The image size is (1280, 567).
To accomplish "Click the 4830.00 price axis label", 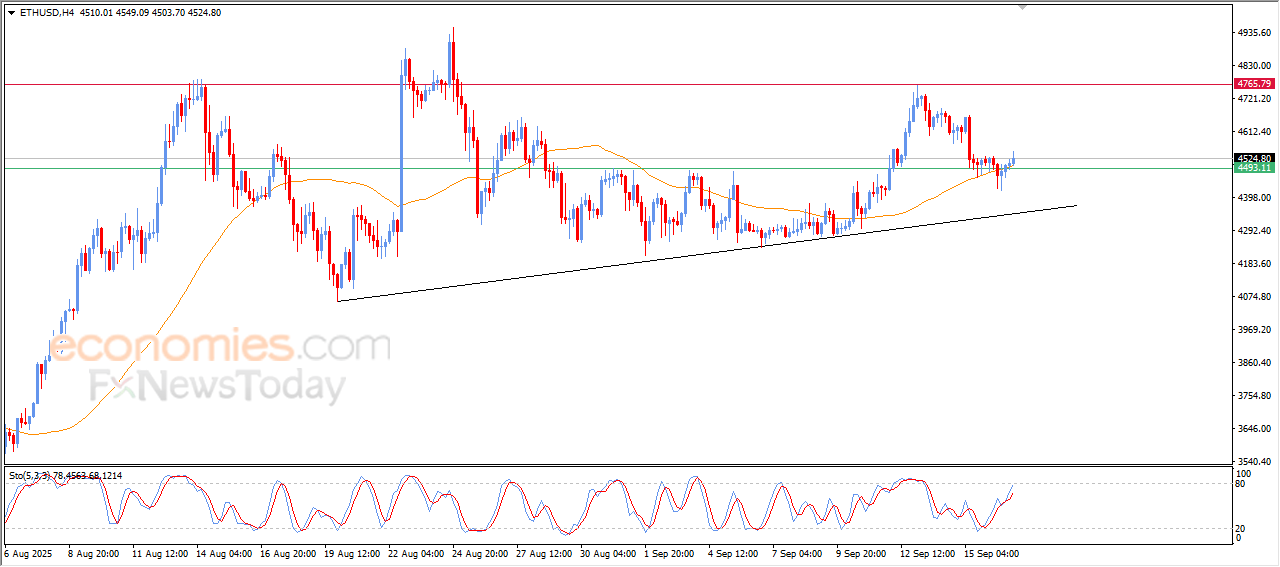I will (1254, 66).
